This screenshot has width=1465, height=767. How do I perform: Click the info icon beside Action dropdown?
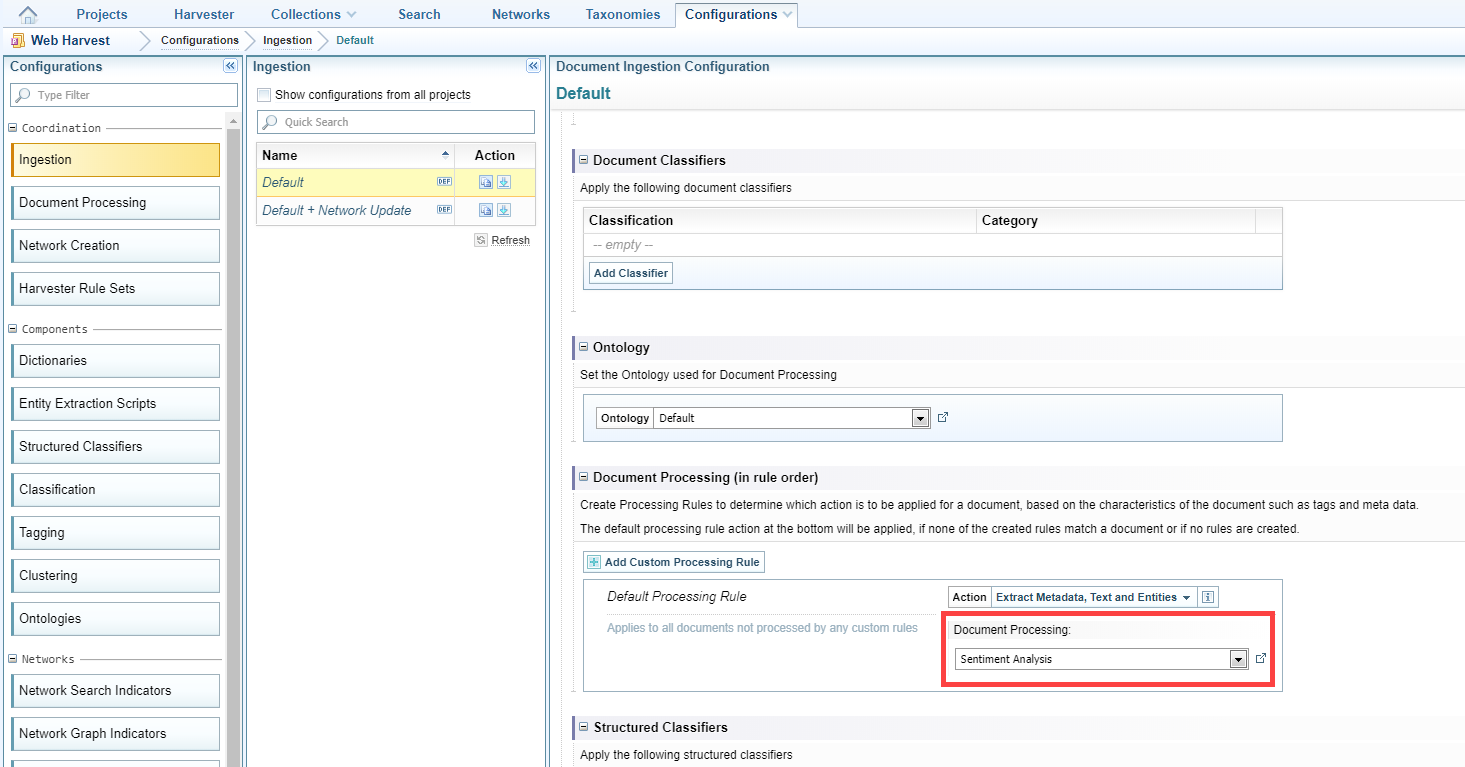pos(1208,597)
